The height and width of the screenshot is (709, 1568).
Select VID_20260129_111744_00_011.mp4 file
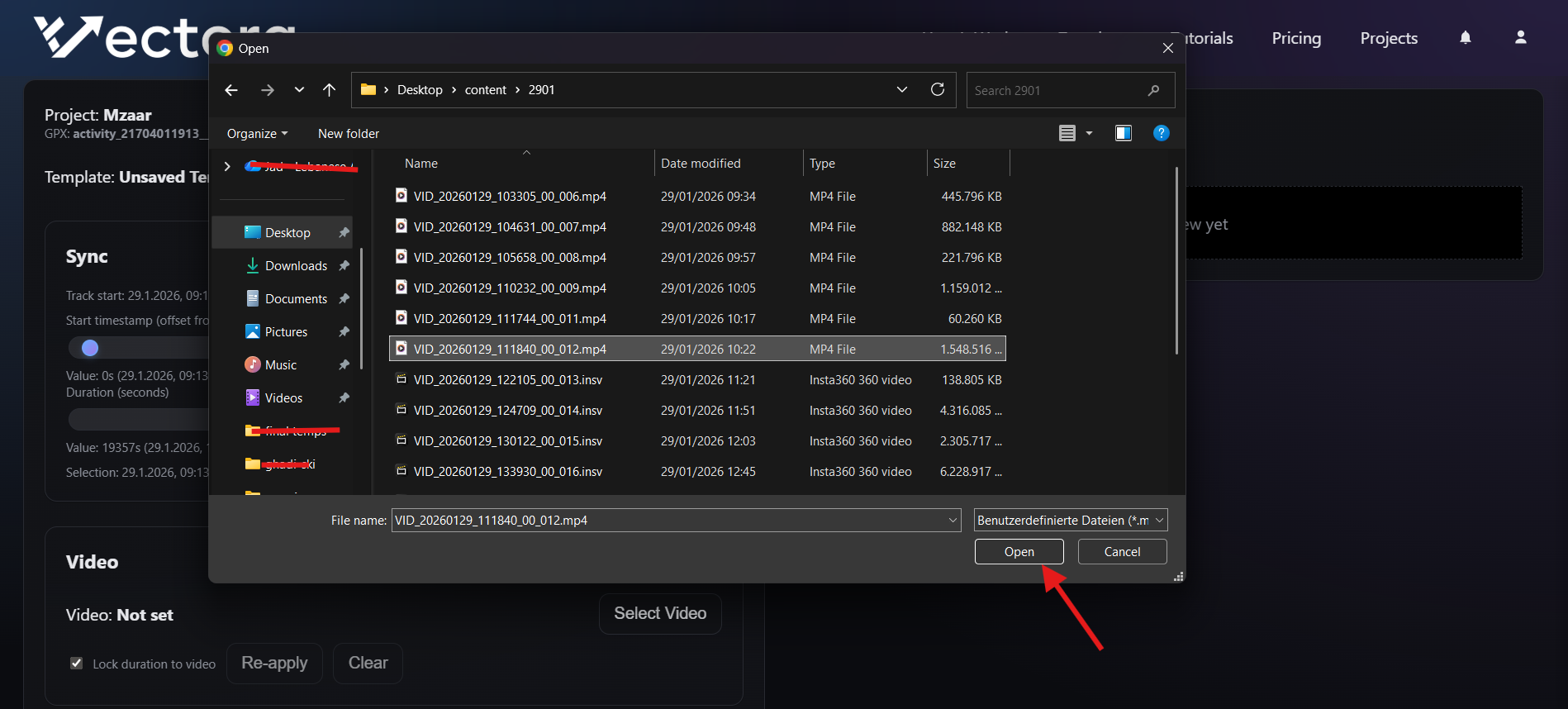(x=697, y=319)
